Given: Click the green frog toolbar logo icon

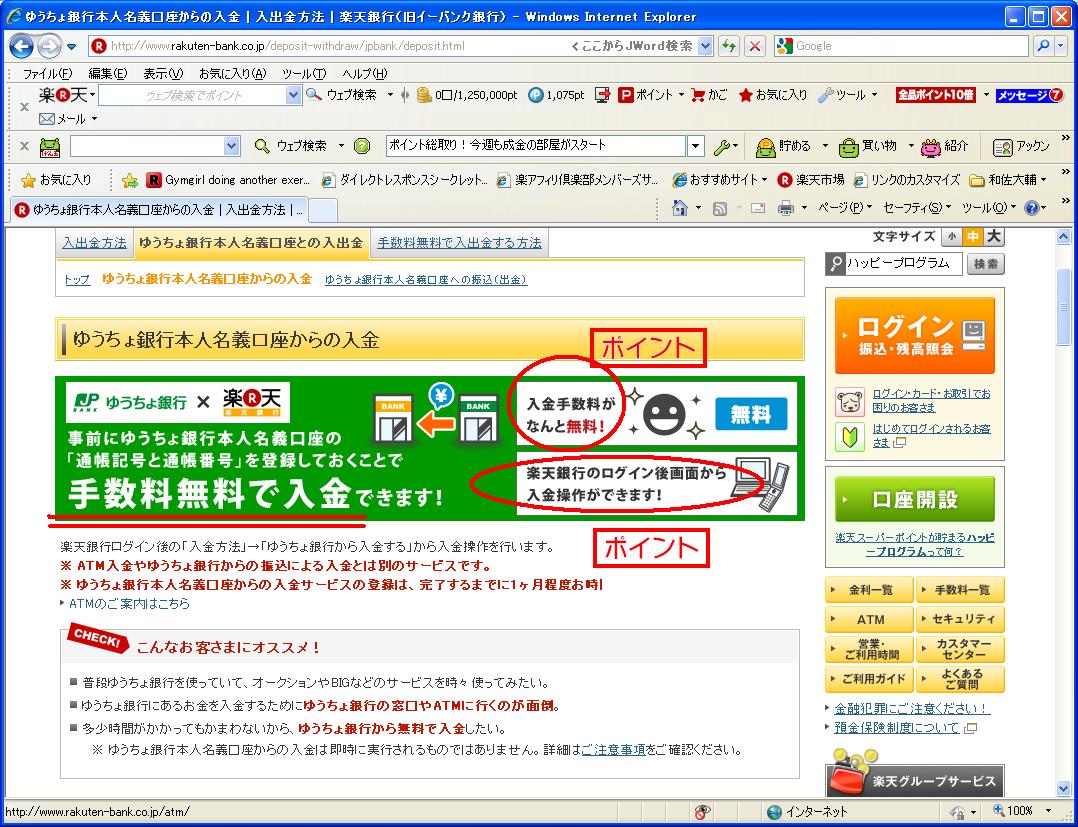Looking at the screenshot, I should click(50, 146).
